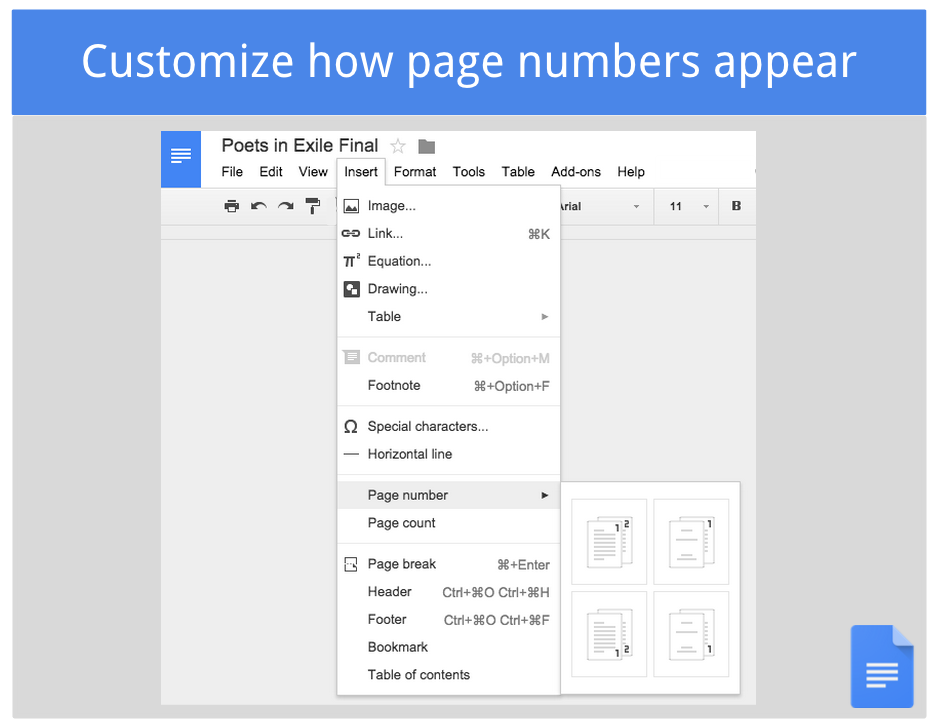Open the Format menu

(415, 171)
